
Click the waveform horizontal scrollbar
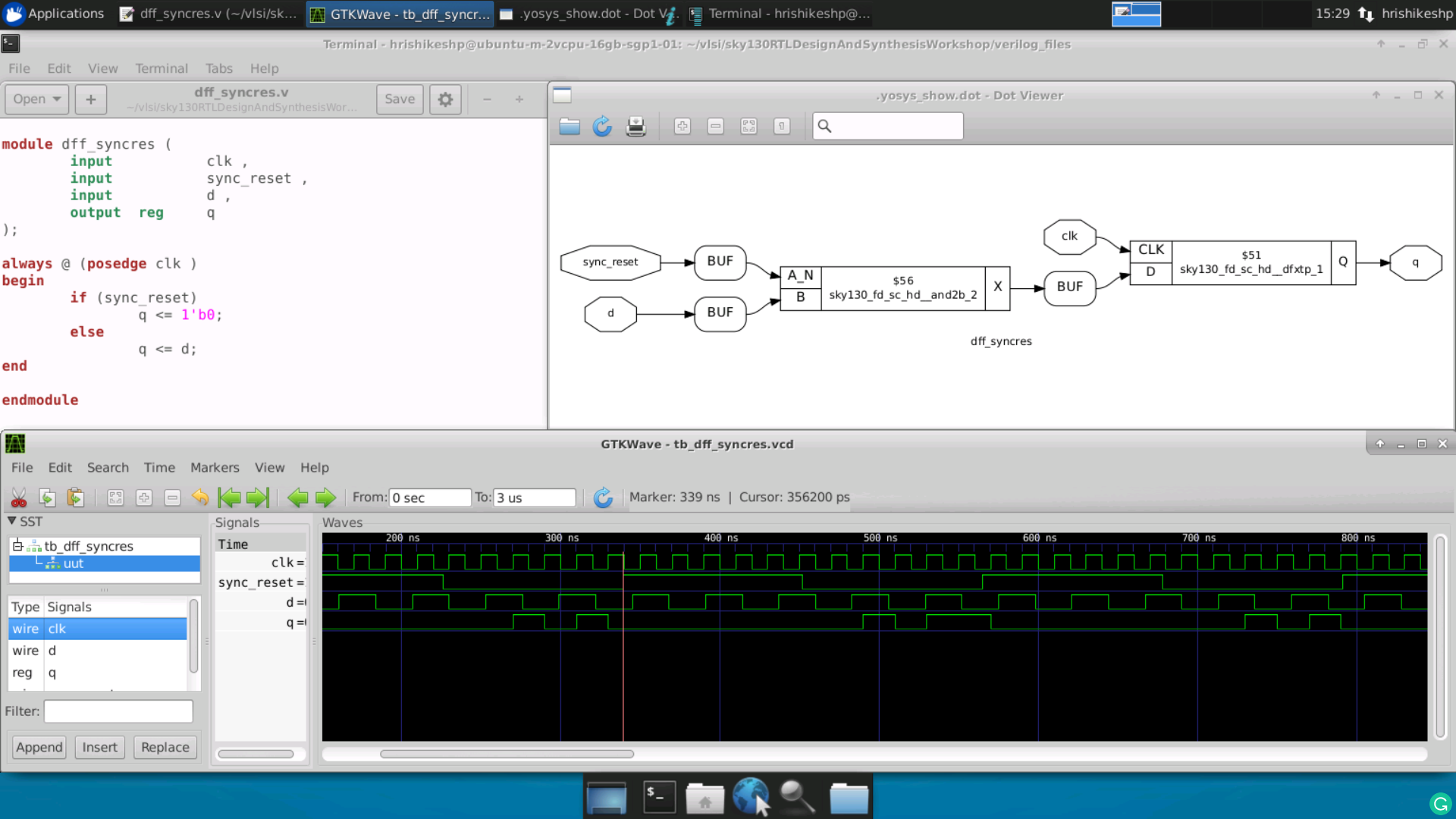(x=507, y=755)
